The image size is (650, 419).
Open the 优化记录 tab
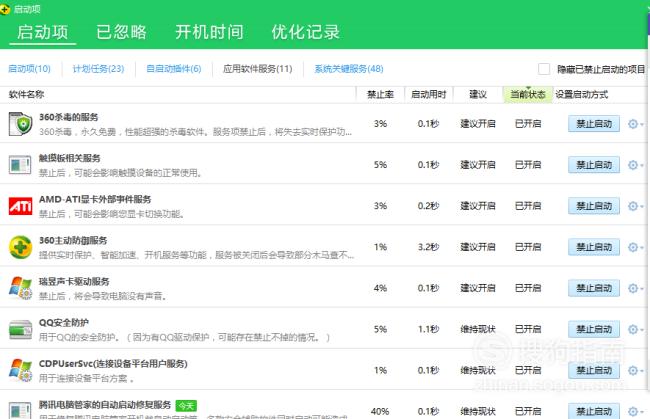[306, 32]
